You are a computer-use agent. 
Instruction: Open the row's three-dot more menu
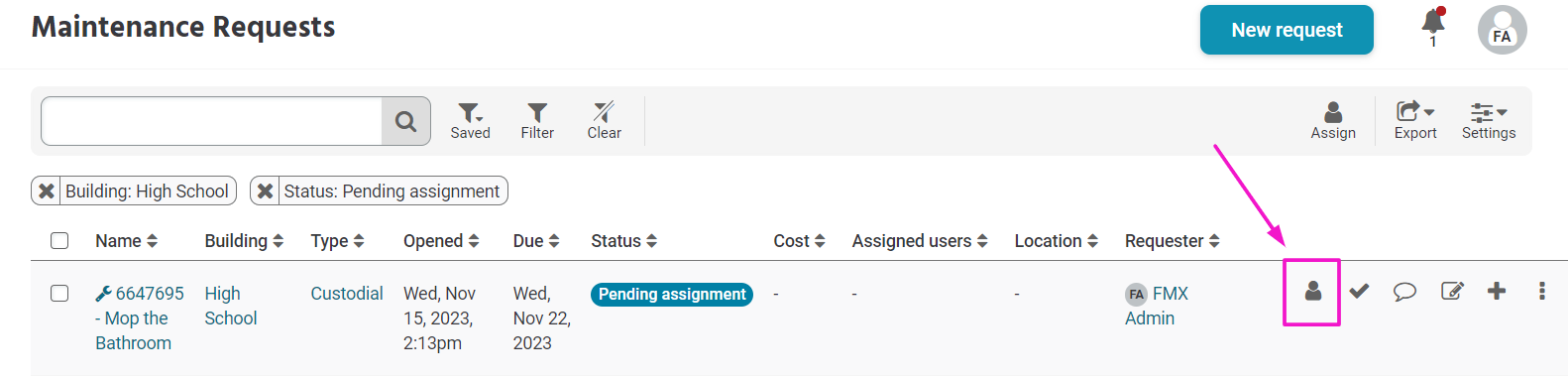[x=1542, y=291]
